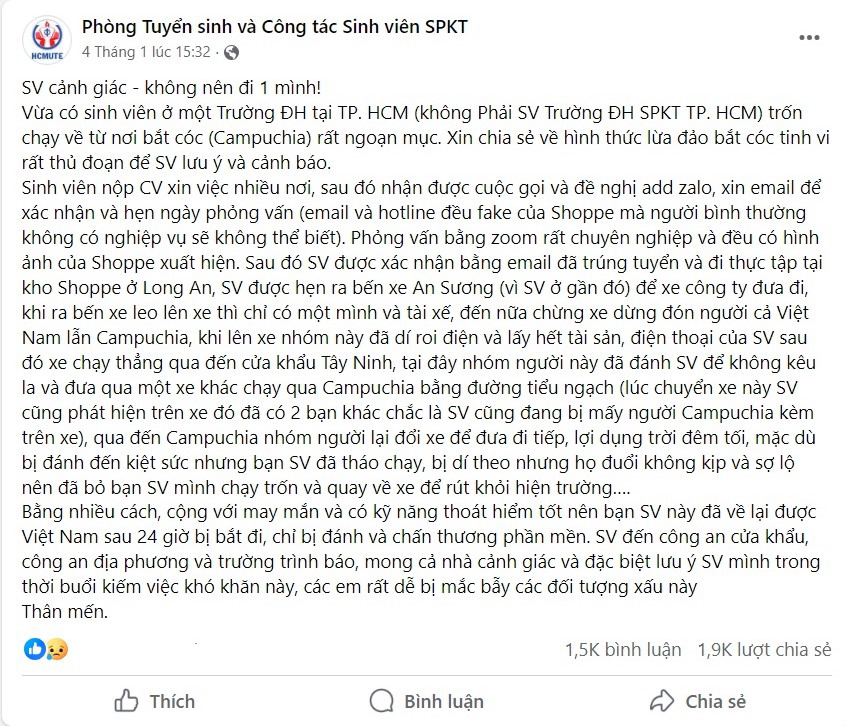The height and width of the screenshot is (726, 845).
Task: Open Phòng Tuyển sinh và Công tác Sinh viên SPKT page
Action: [275, 27]
